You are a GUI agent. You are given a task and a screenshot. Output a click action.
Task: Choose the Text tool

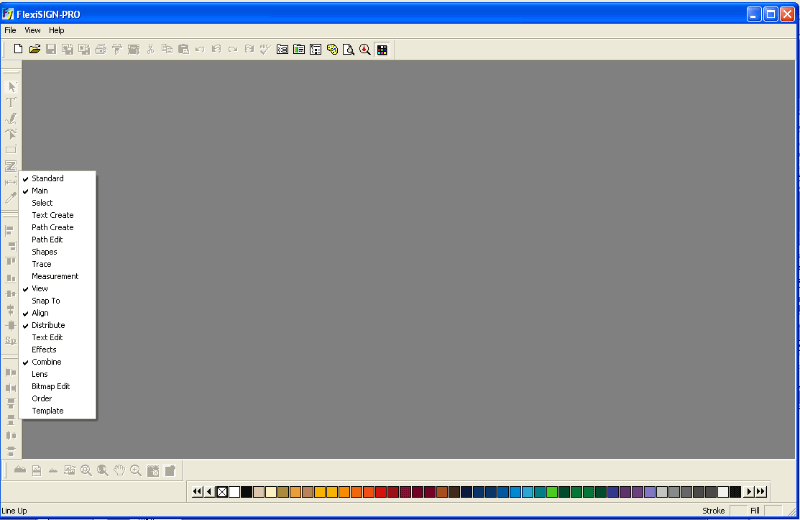point(11,103)
